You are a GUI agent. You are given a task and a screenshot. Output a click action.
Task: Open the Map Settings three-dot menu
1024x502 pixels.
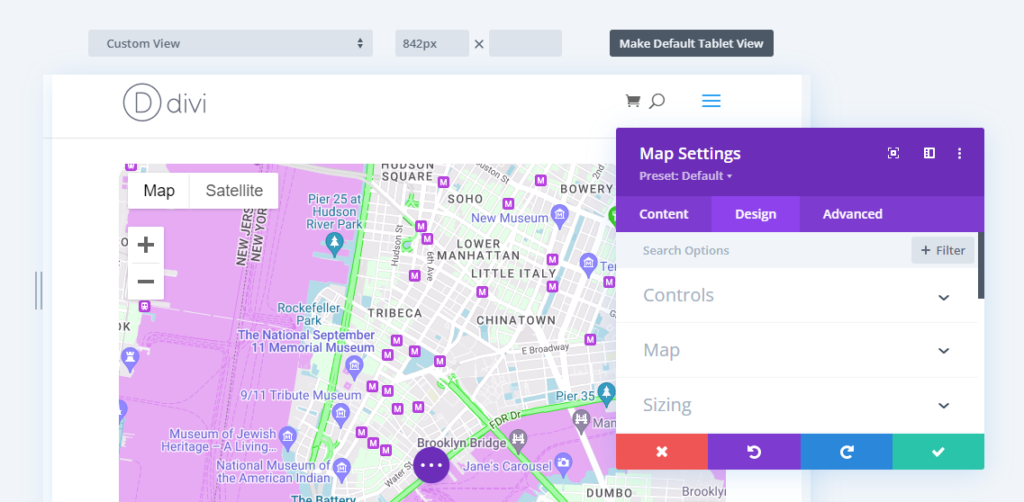tap(960, 153)
